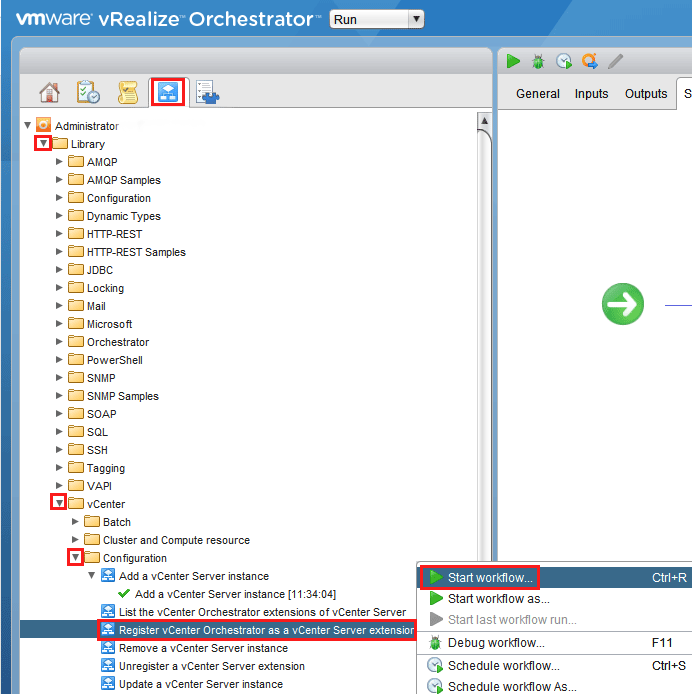This screenshot has height=694, width=692.
Task: Open the Run mode dropdown
Action: coord(376,19)
